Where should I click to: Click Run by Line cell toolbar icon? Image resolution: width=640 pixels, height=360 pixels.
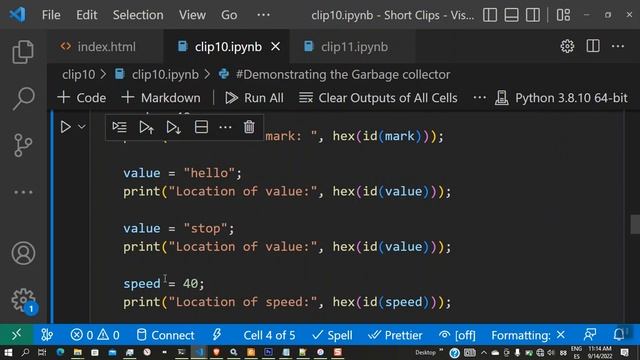click(x=120, y=127)
